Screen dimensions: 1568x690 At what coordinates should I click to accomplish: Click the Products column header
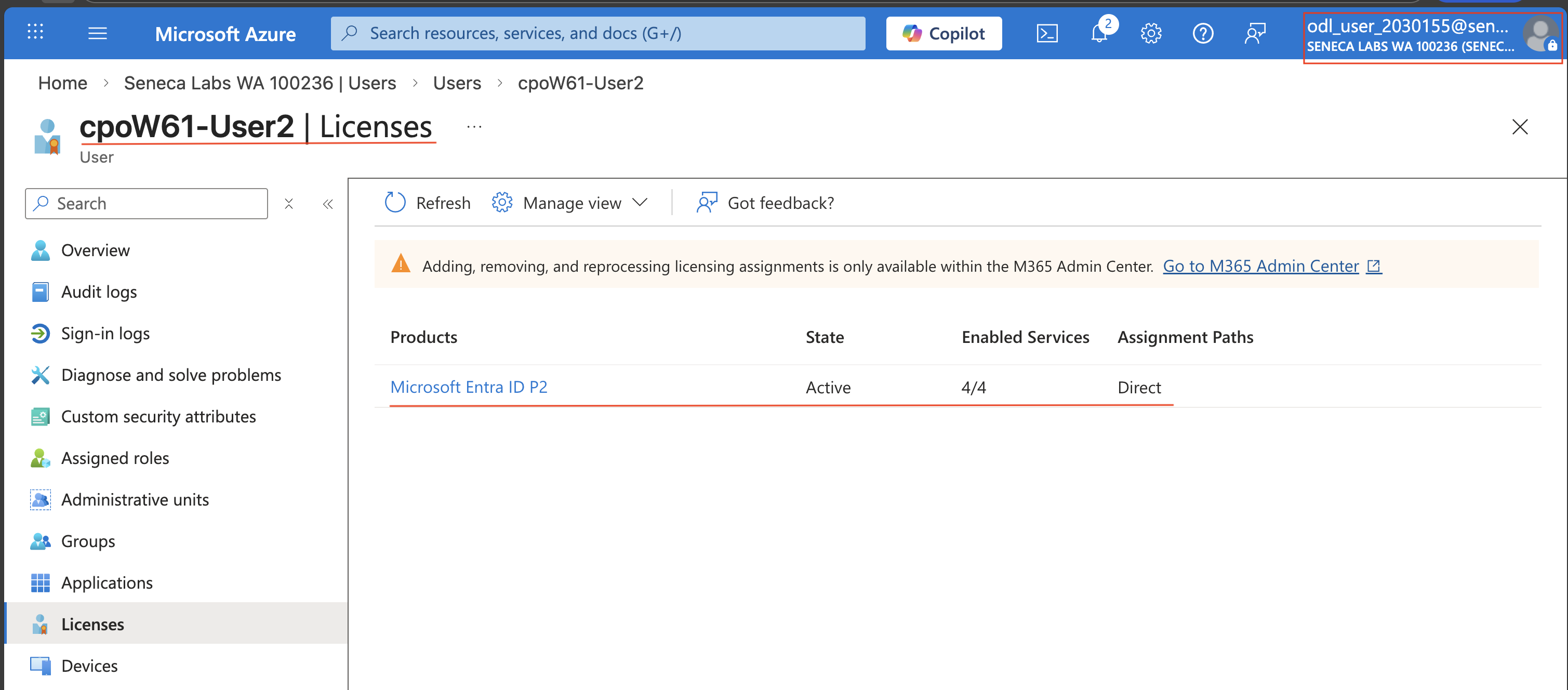423,337
